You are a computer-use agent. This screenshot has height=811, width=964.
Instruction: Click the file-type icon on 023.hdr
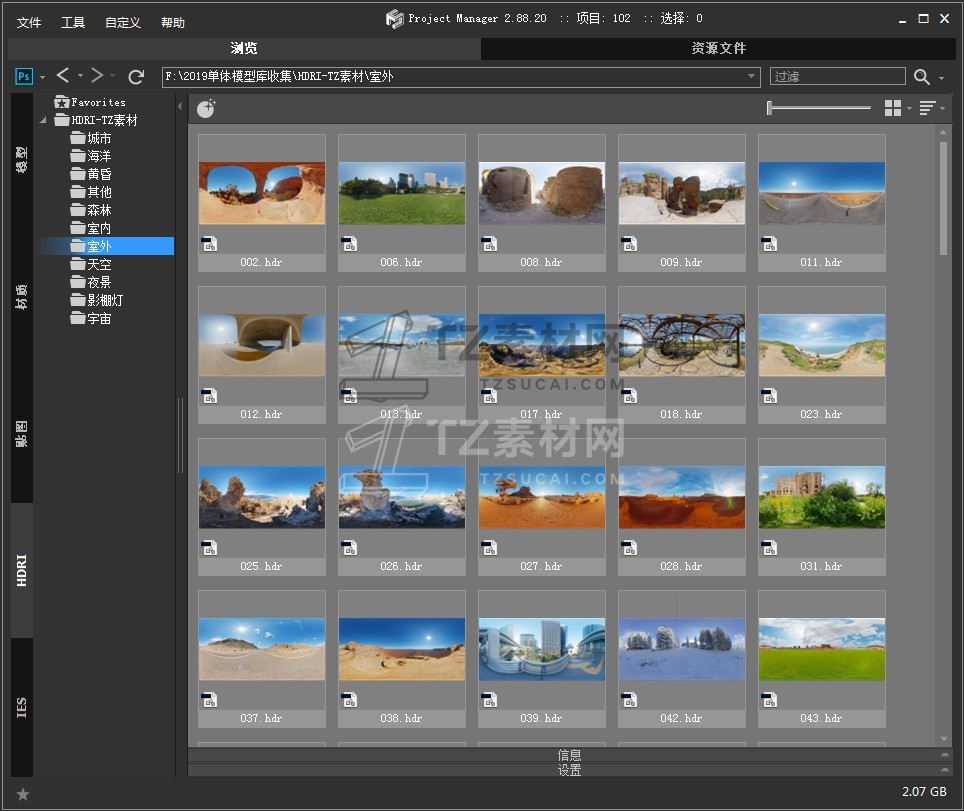click(x=770, y=396)
